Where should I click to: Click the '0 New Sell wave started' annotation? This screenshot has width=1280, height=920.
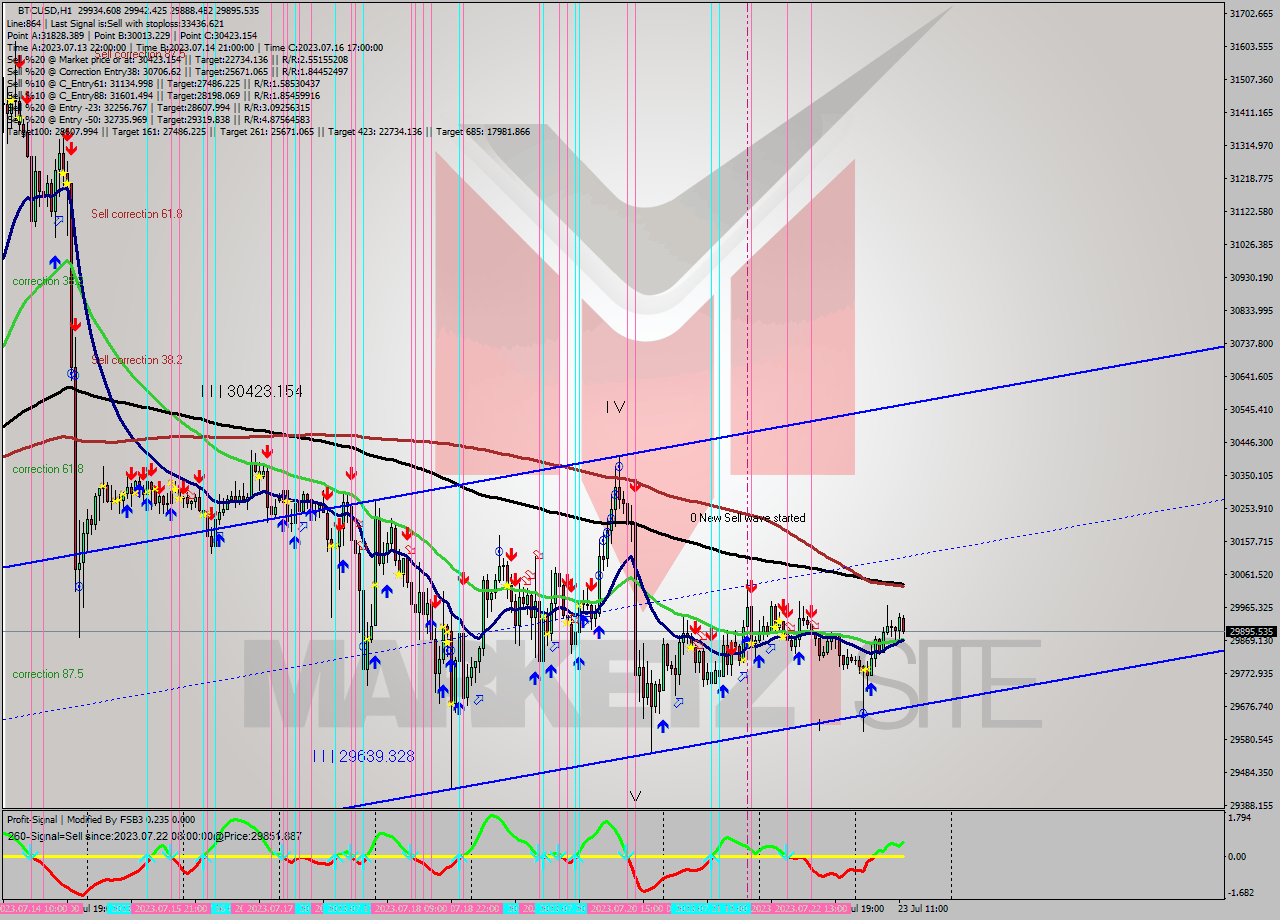(748, 519)
